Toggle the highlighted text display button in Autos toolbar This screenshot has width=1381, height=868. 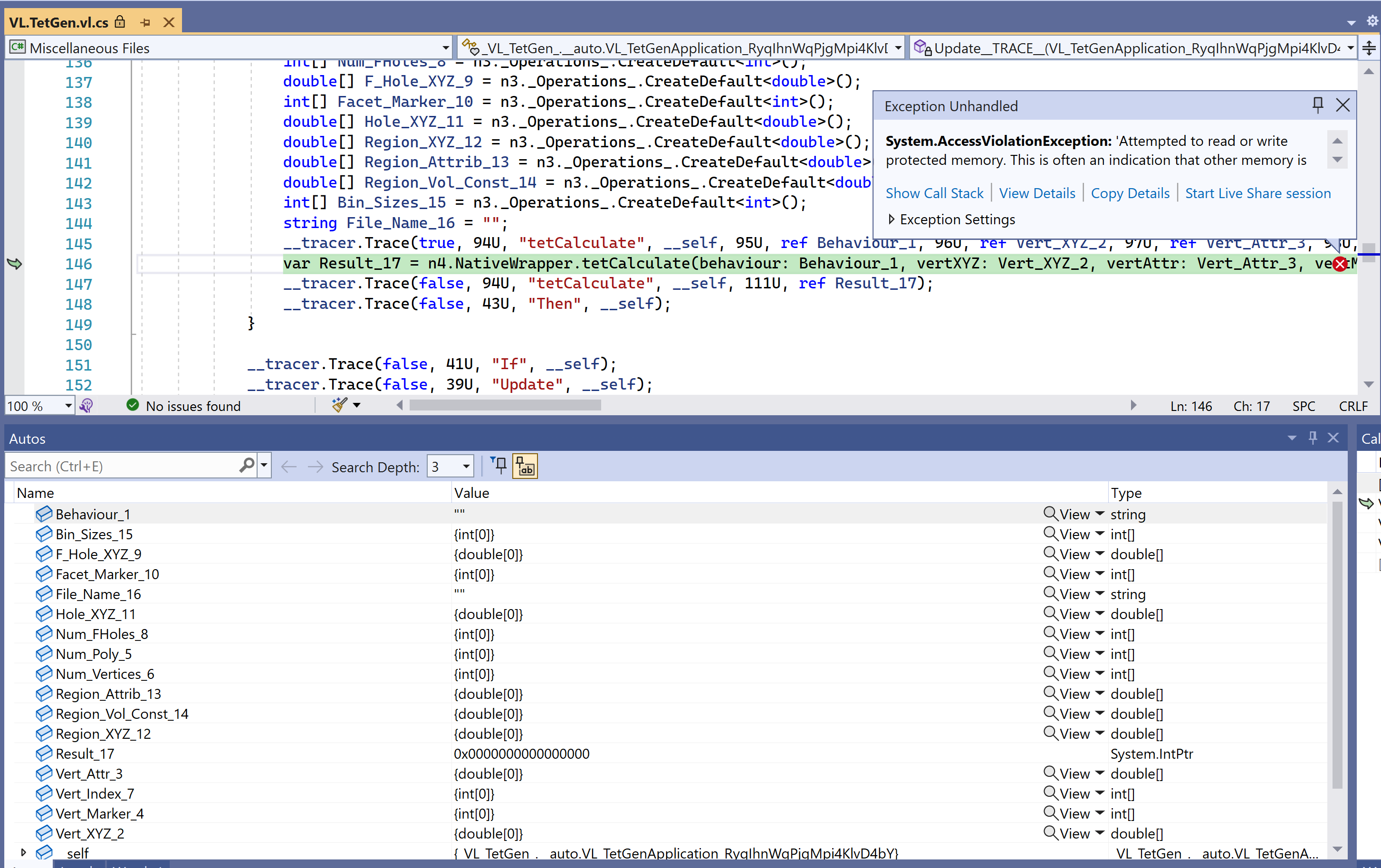pyautogui.click(x=525, y=466)
